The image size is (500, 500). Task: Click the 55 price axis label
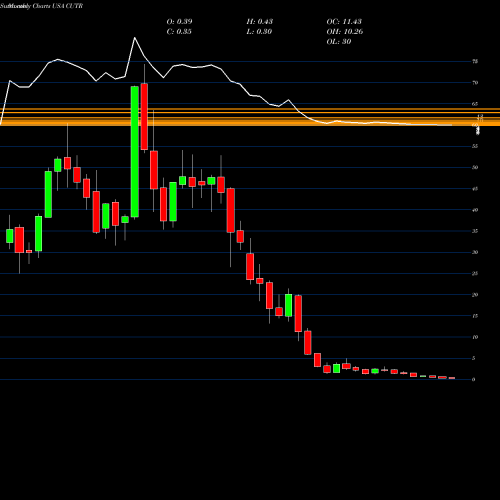[475, 146]
